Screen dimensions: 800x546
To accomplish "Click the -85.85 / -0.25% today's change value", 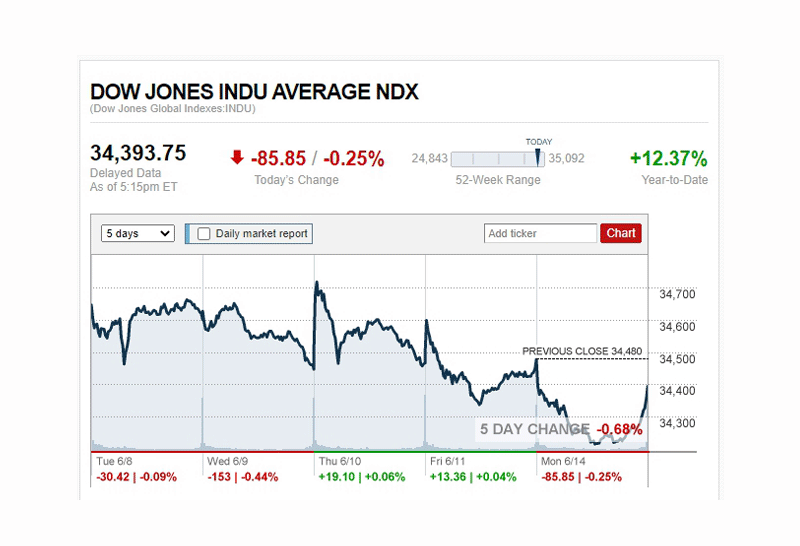I will [x=317, y=158].
